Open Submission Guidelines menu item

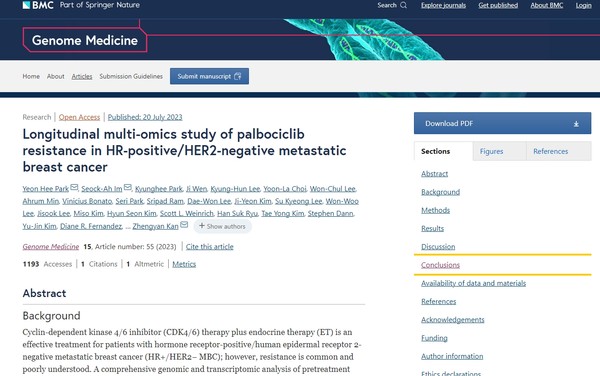[x=131, y=77]
